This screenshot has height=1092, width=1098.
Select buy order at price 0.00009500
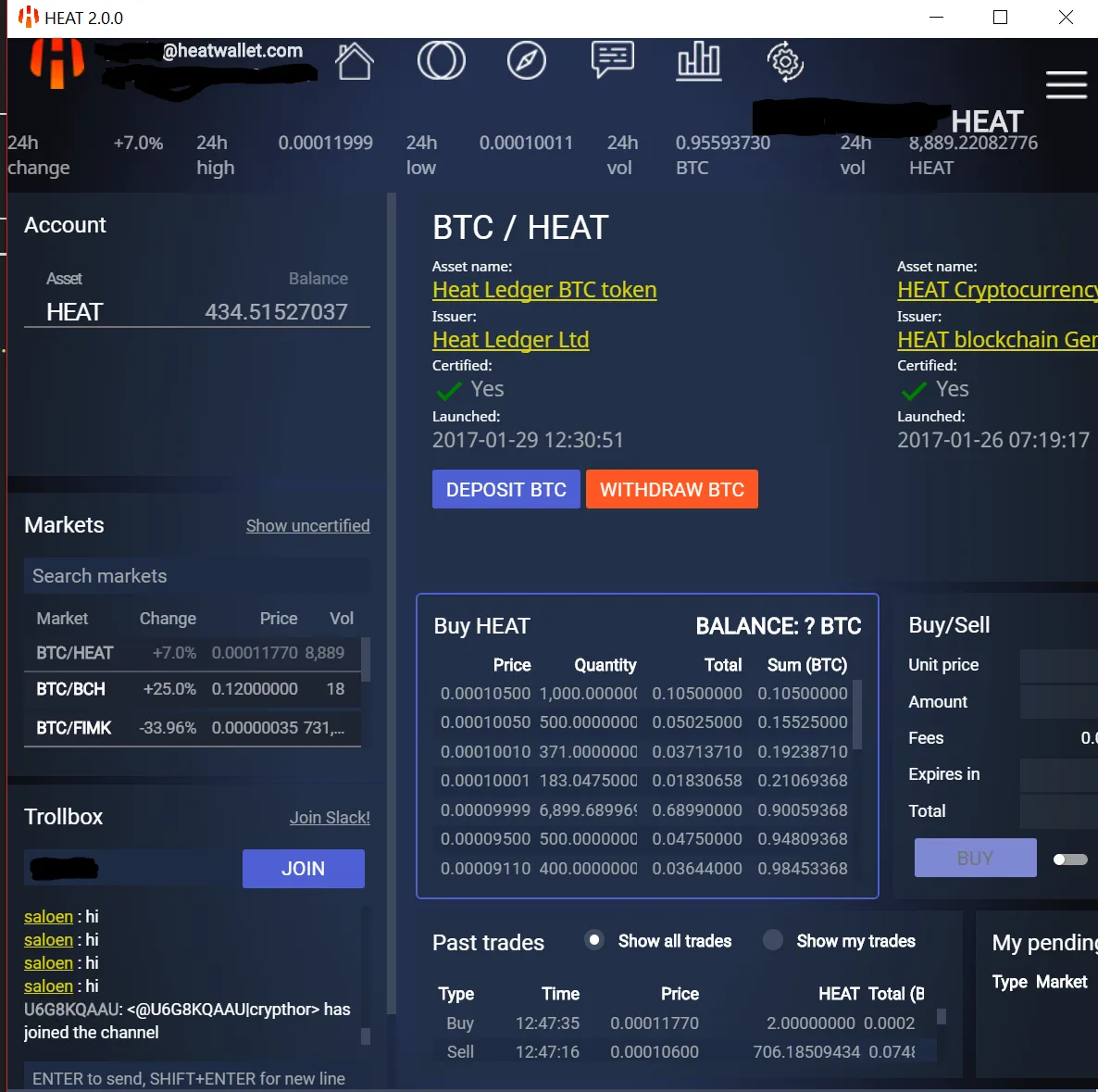click(643, 838)
